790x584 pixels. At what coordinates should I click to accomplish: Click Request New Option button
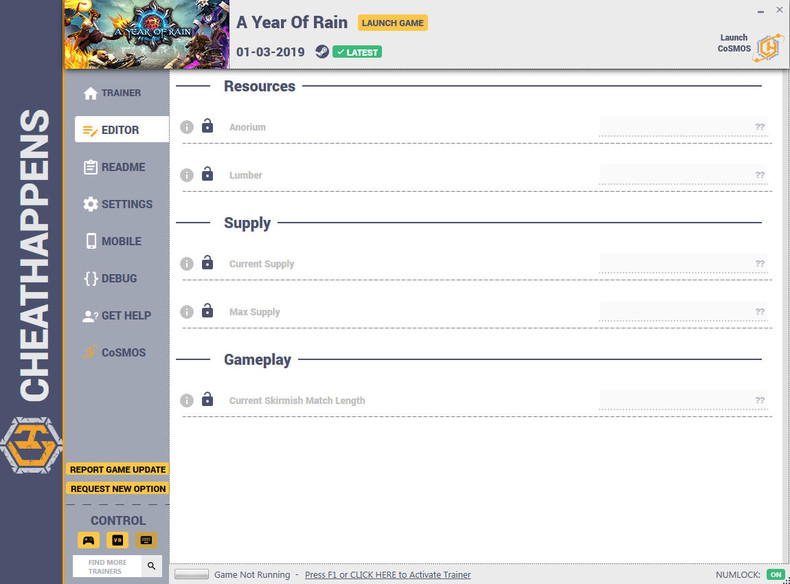coord(117,488)
